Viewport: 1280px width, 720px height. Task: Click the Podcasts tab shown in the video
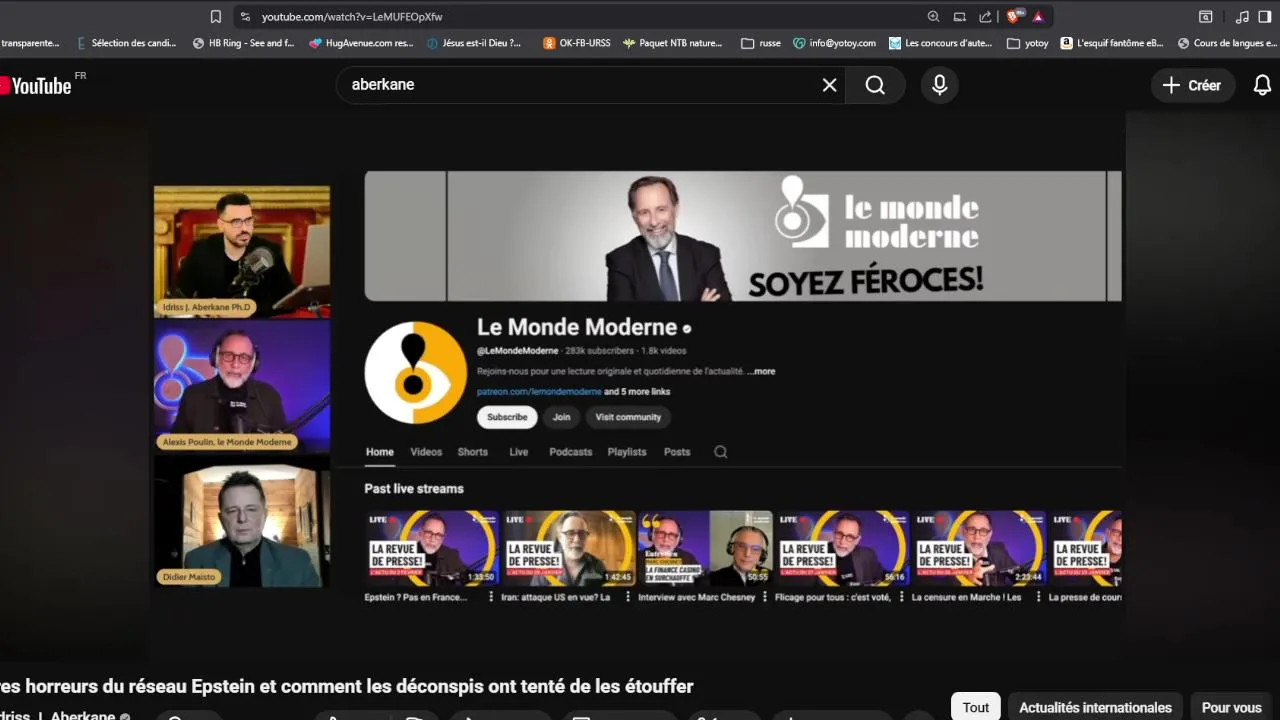tap(571, 452)
